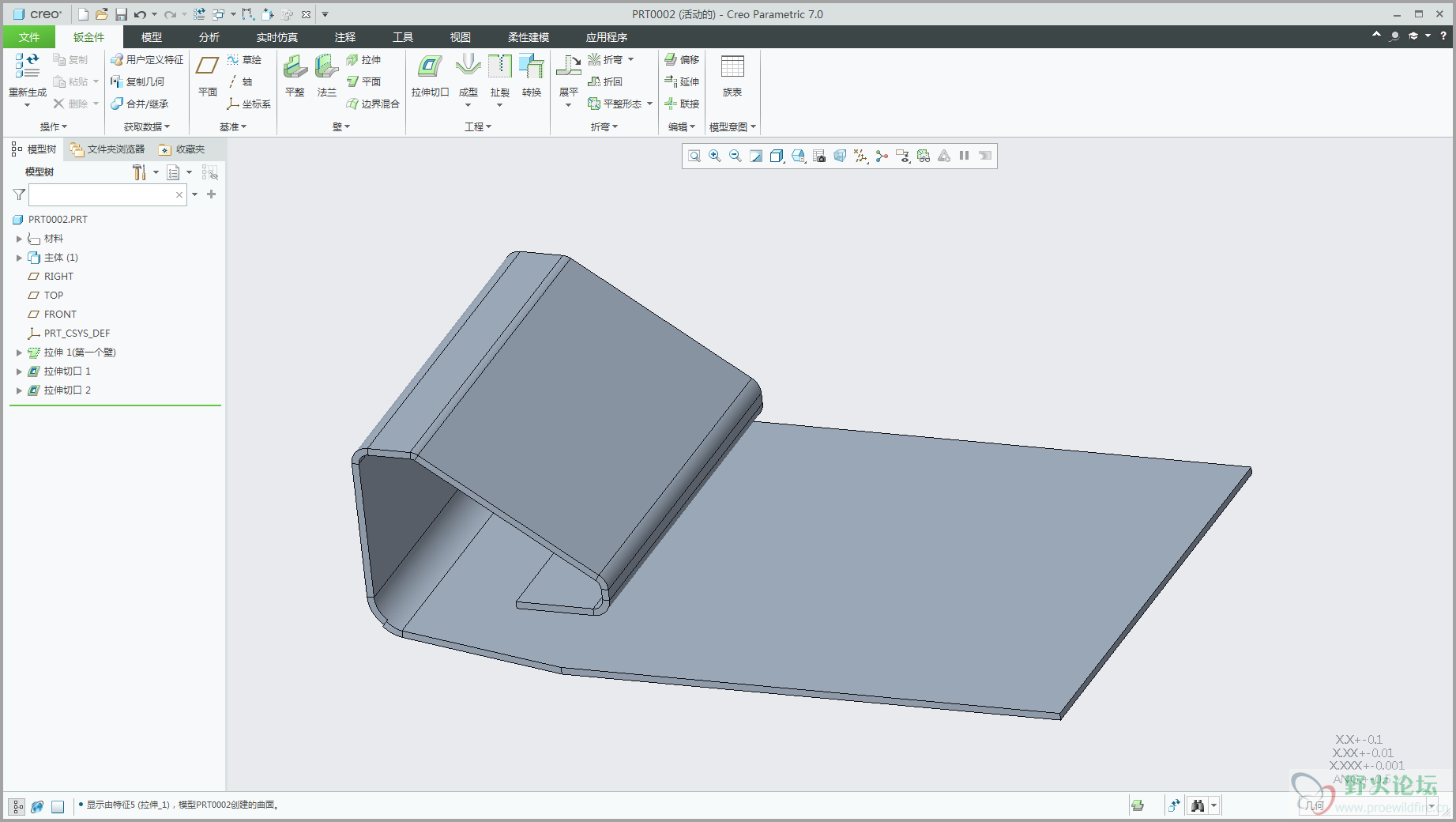Click the Extend (延伸) tool
Screen dimensions: 1456x822
pos(682,82)
